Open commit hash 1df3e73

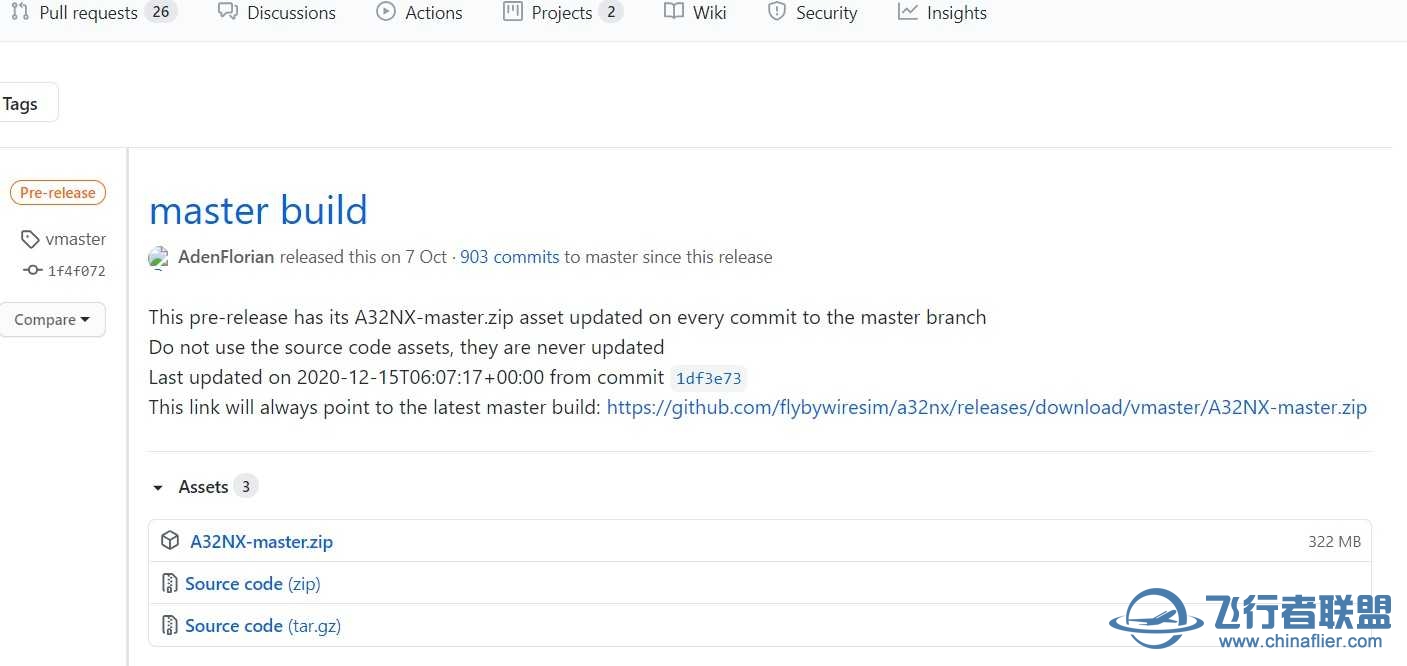pyautogui.click(x=707, y=378)
